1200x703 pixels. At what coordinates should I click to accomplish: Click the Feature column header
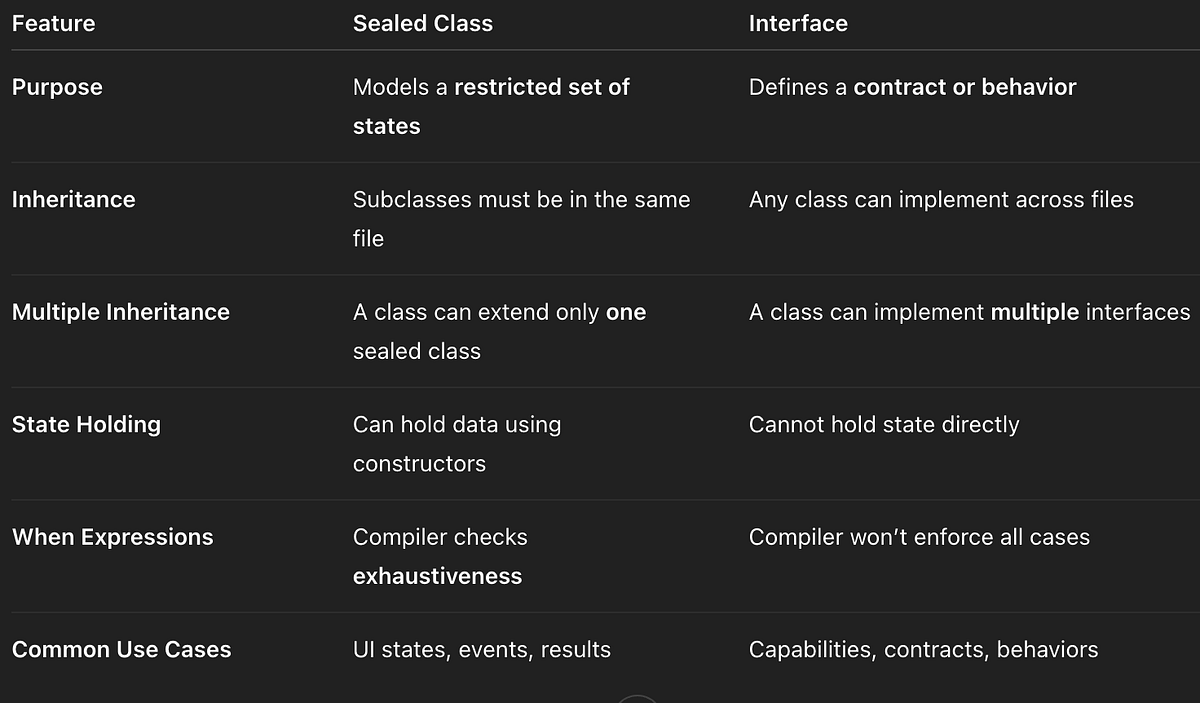point(53,23)
